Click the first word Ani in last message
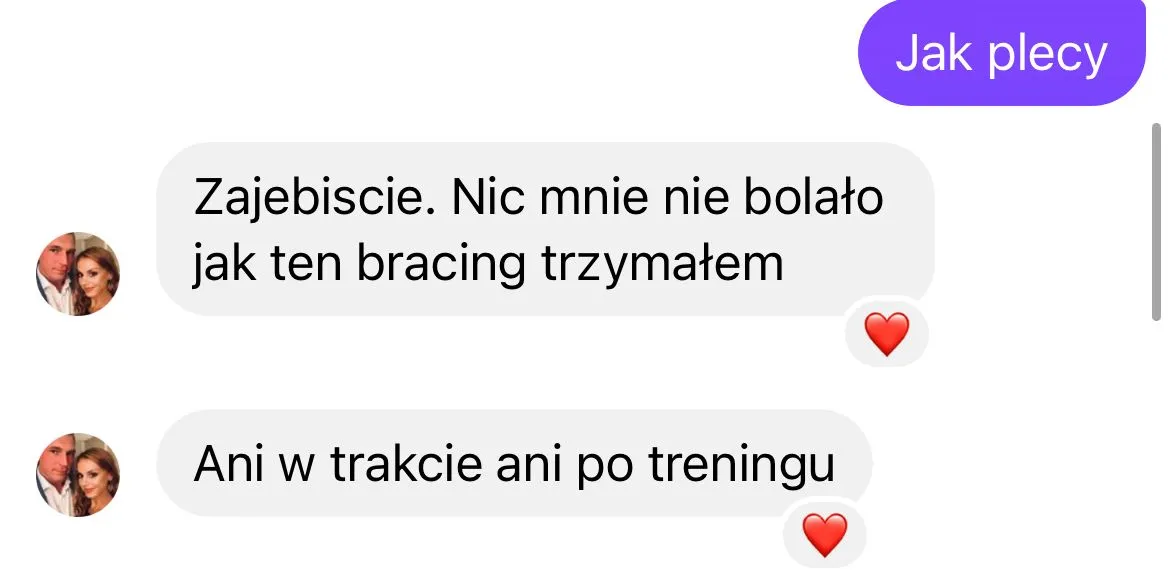This screenshot has width=1170, height=581. point(224,463)
